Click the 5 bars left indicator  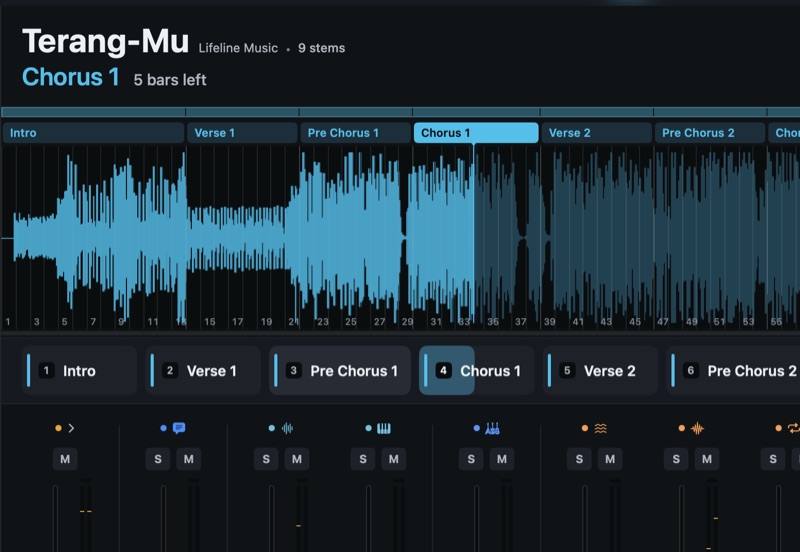tap(170, 80)
